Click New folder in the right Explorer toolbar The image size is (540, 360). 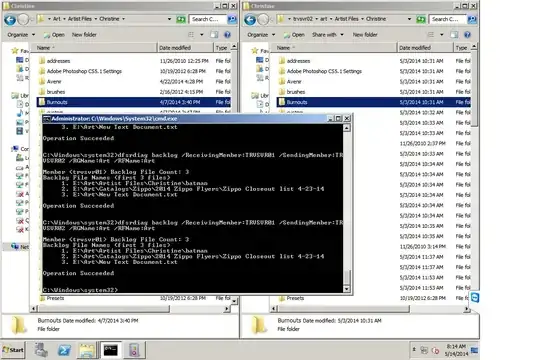(365, 35)
